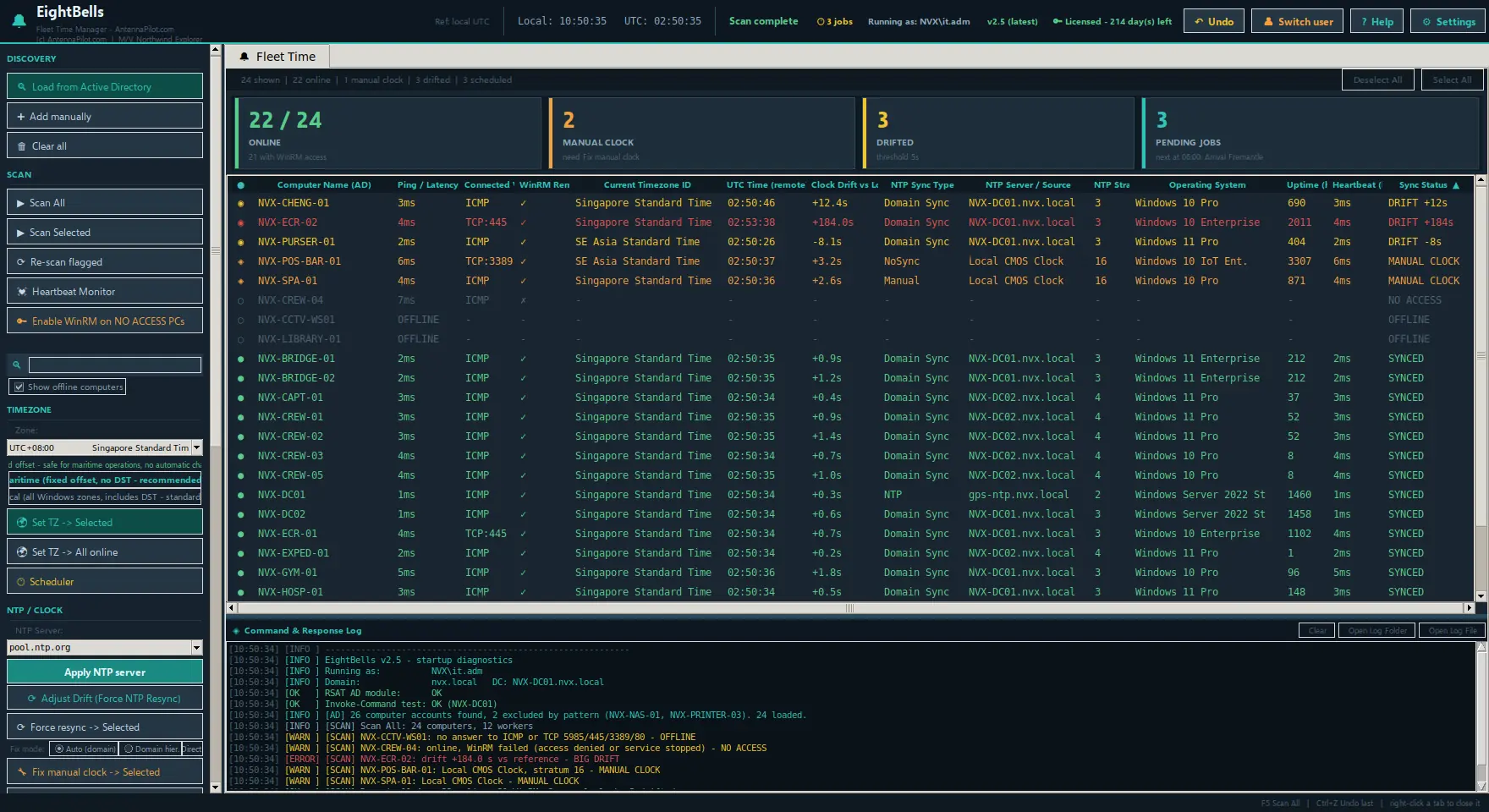The width and height of the screenshot is (1489, 812).
Task: Click the magnifier icon on Load from Active Directory
Action: 22,87
